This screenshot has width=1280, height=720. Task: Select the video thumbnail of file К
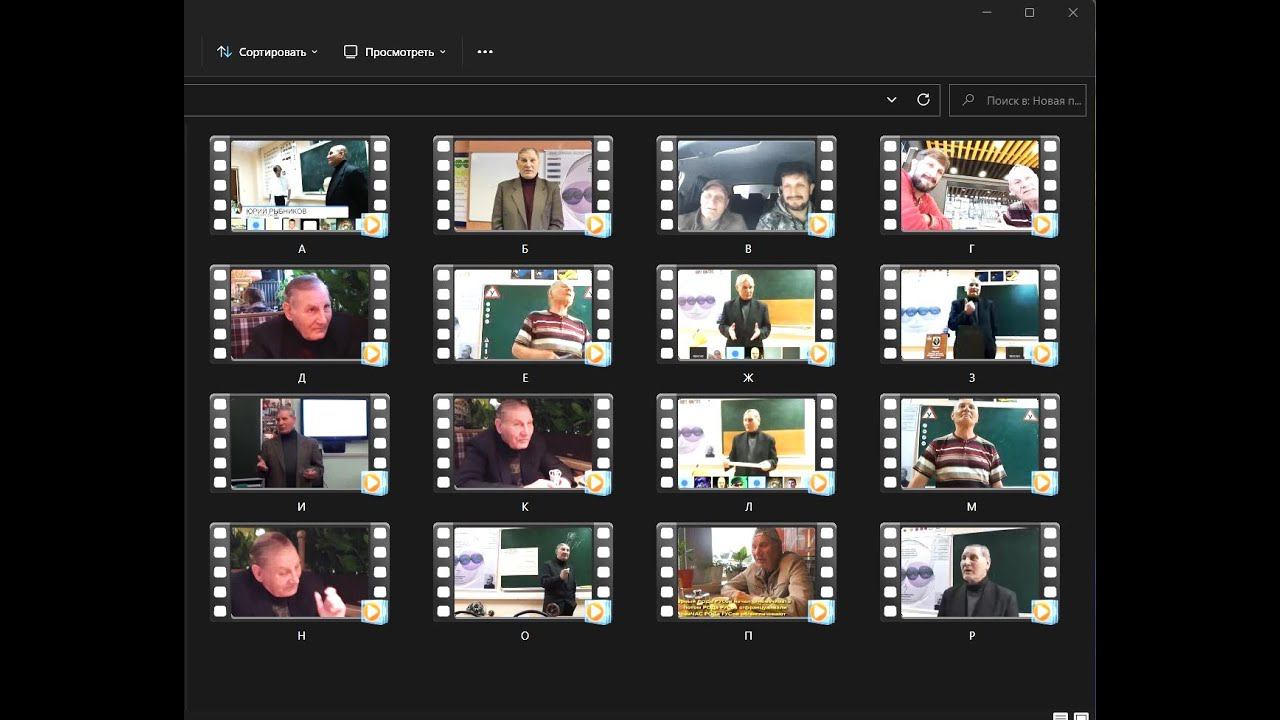pos(523,444)
